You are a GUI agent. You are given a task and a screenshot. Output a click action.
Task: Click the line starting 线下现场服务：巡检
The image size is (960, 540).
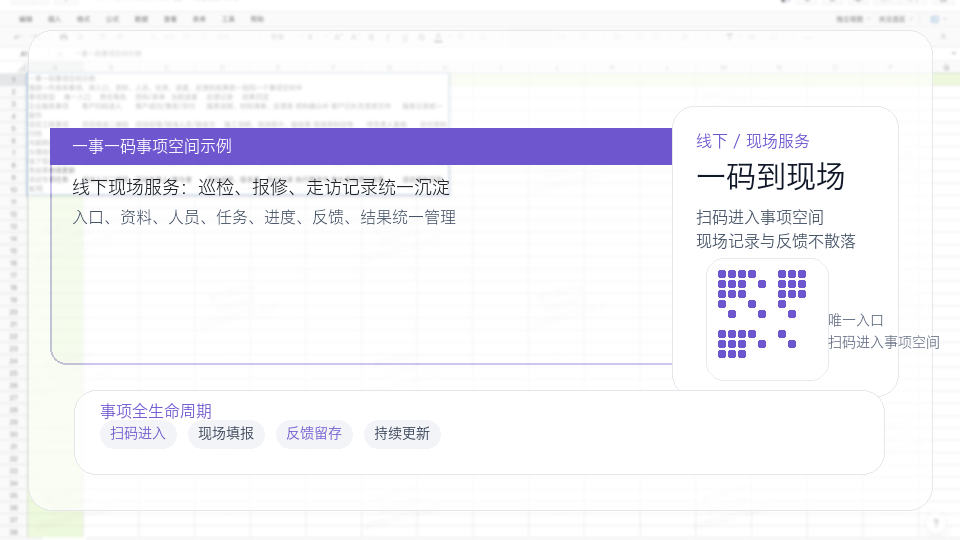coord(261,187)
